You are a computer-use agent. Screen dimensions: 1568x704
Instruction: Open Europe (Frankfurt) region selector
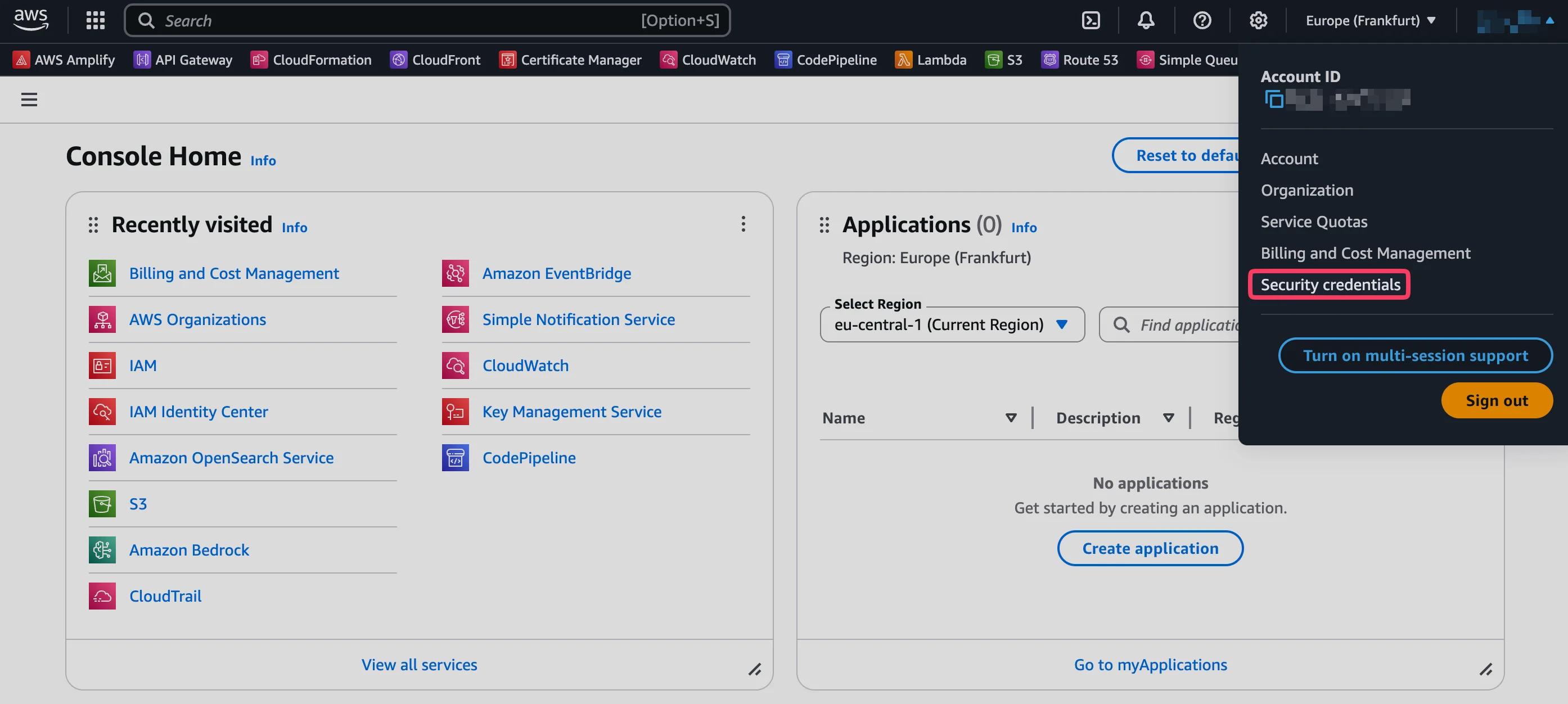point(1371,20)
